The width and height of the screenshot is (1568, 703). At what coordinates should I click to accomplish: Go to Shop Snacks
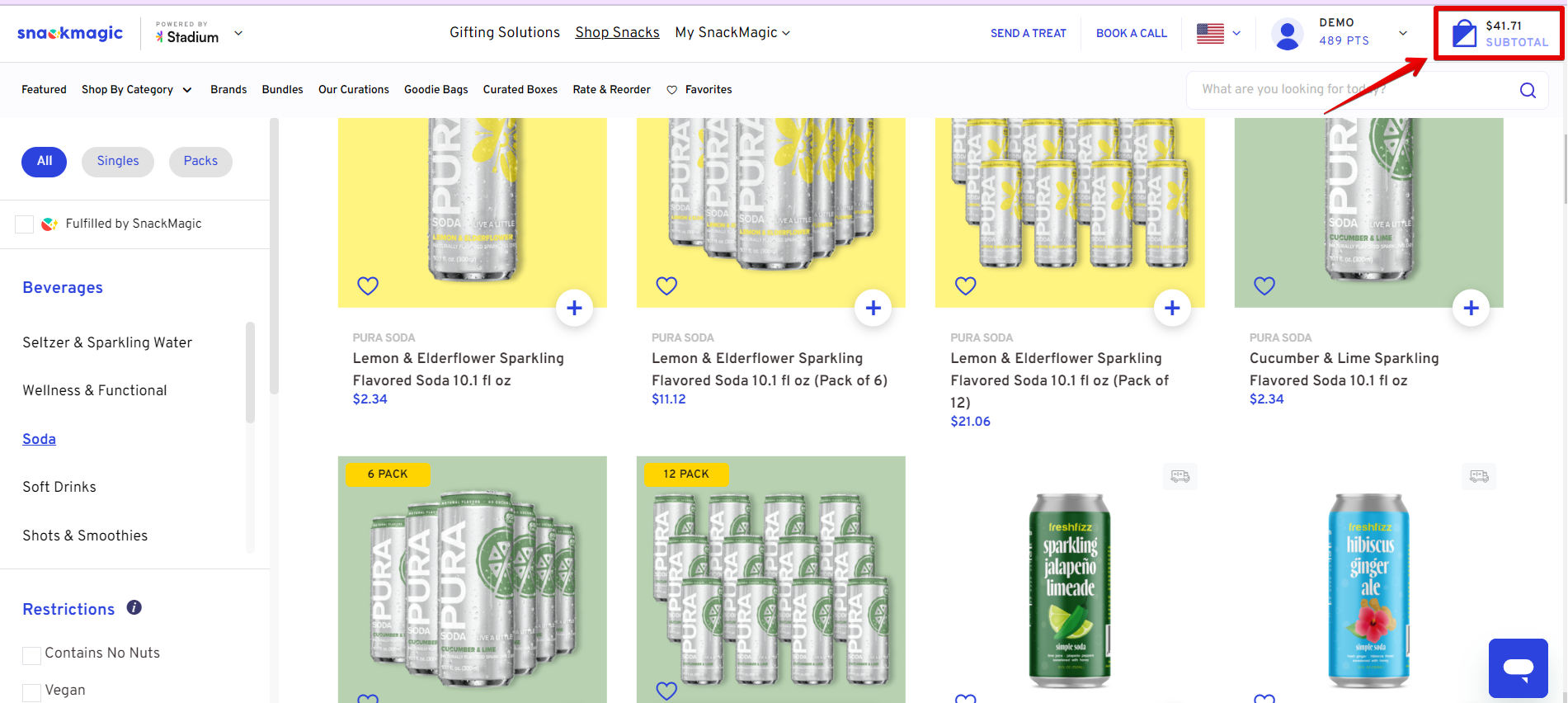[618, 32]
